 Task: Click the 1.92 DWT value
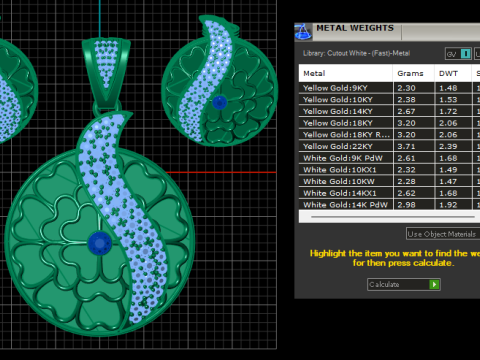coord(448,205)
